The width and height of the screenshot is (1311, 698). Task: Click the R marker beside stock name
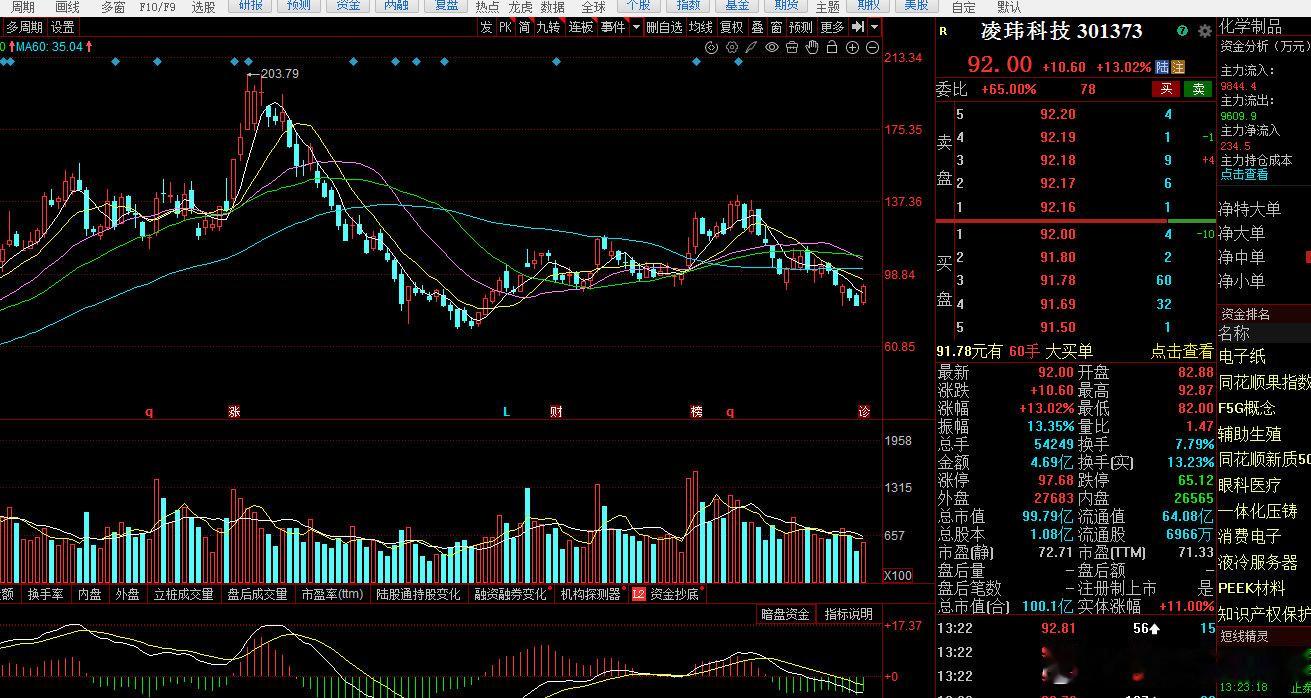coord(943,31)
